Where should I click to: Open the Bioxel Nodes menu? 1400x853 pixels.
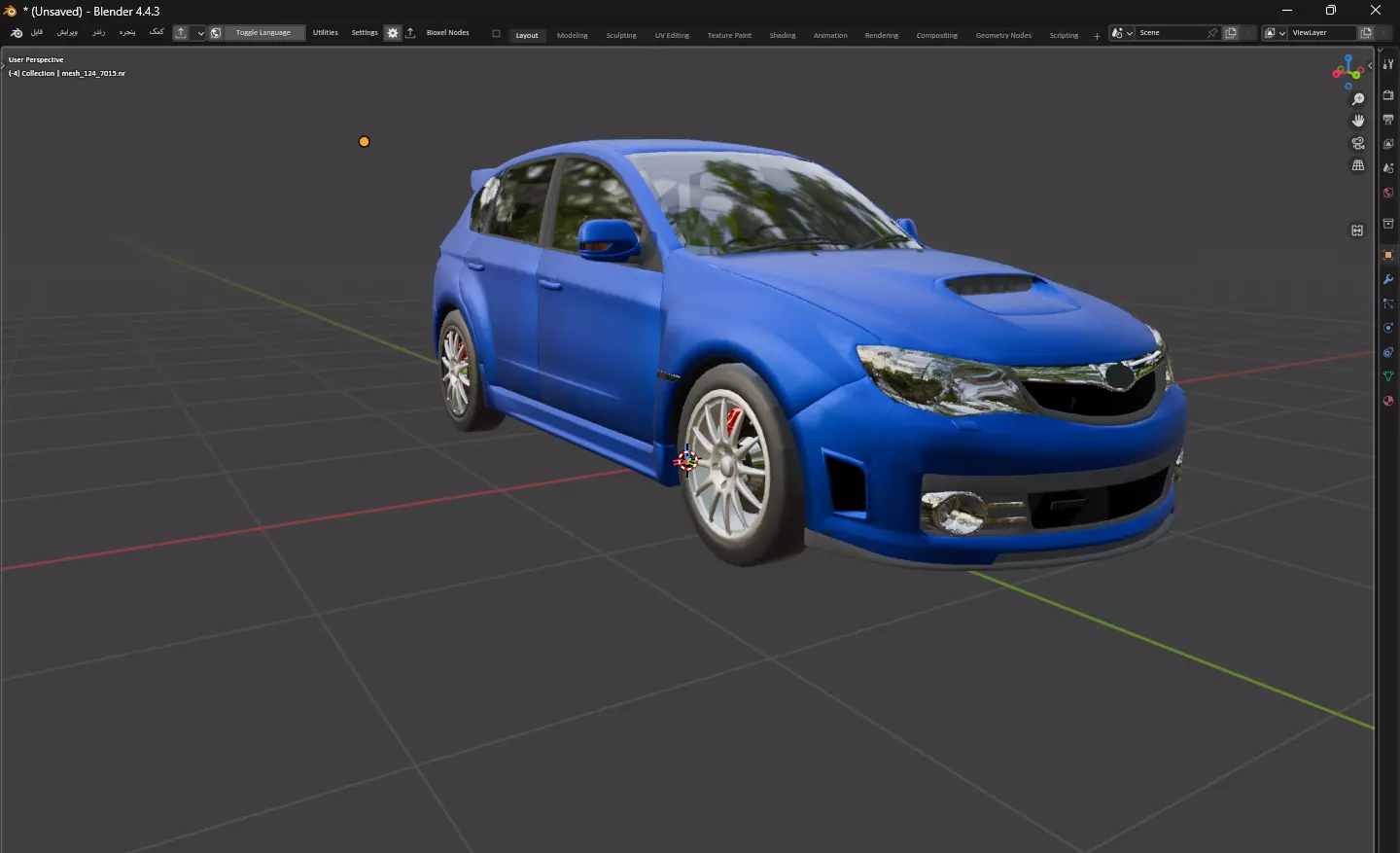click(447, 33)
